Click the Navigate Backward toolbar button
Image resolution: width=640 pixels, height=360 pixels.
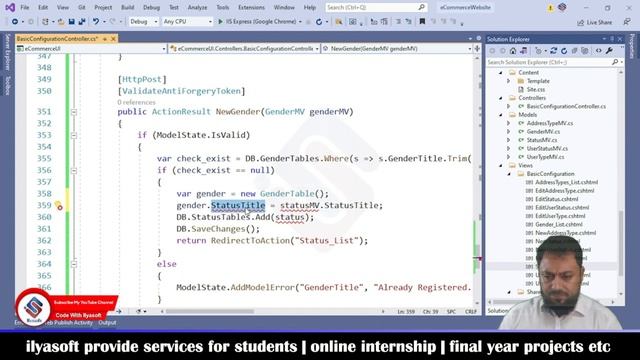coord(15,22)
